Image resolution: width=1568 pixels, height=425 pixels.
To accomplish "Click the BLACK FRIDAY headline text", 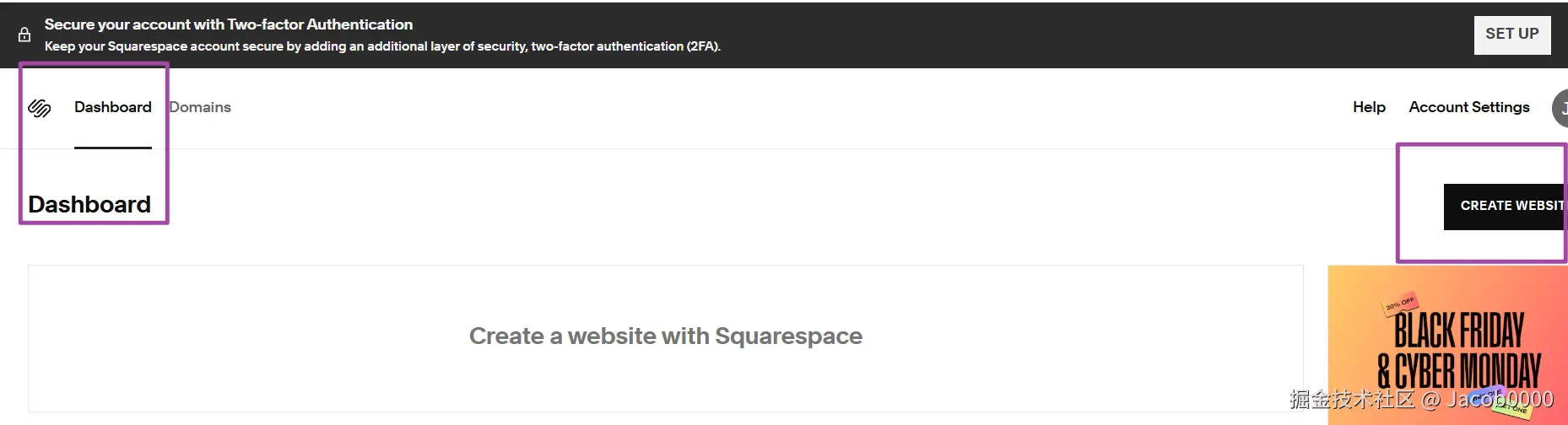I will point(1459,330).
